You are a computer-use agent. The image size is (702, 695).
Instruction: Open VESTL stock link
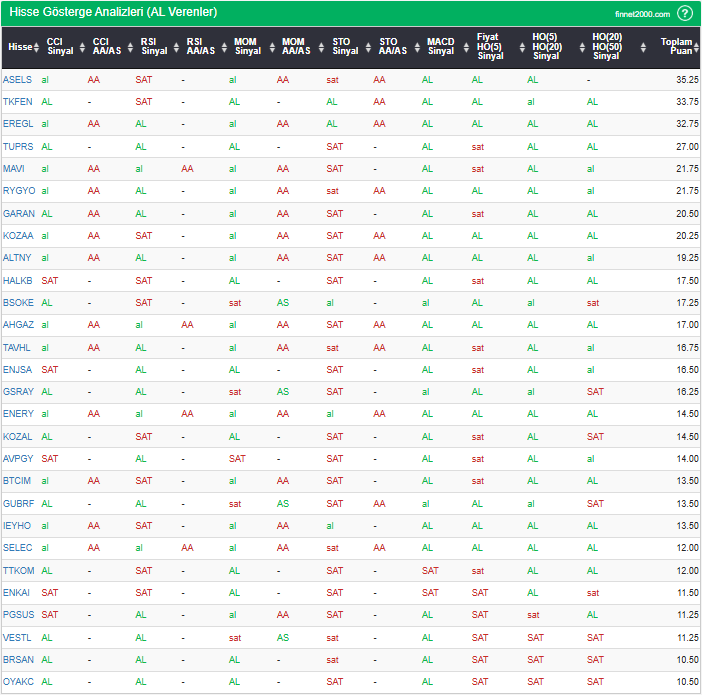coord(17,638)
